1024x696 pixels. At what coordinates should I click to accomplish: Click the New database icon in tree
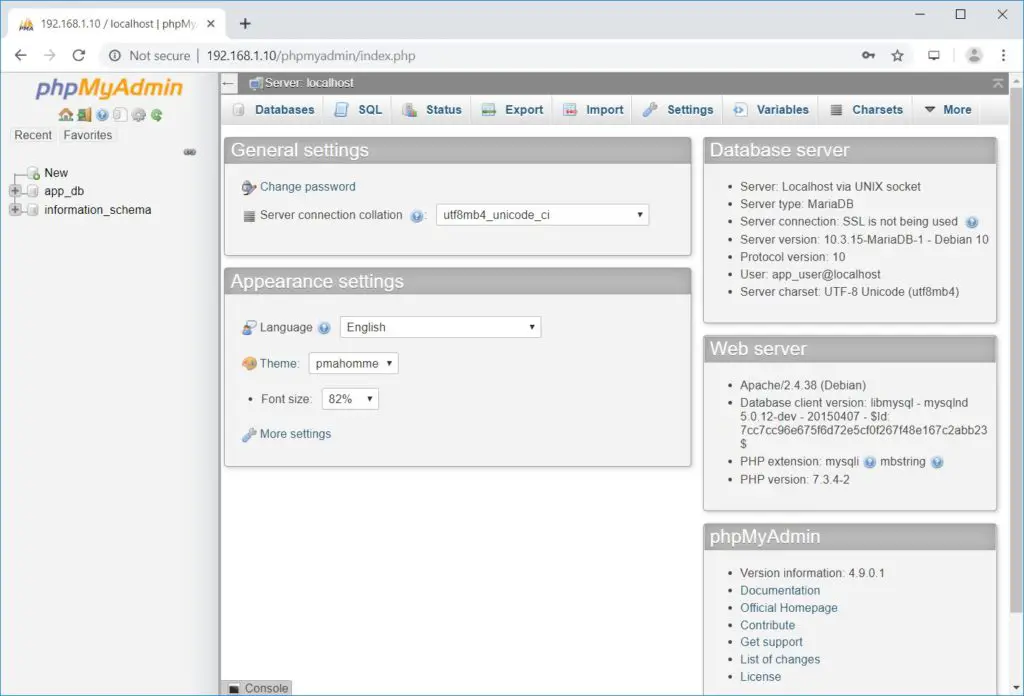pyautogui.click(x=33, y=173)
